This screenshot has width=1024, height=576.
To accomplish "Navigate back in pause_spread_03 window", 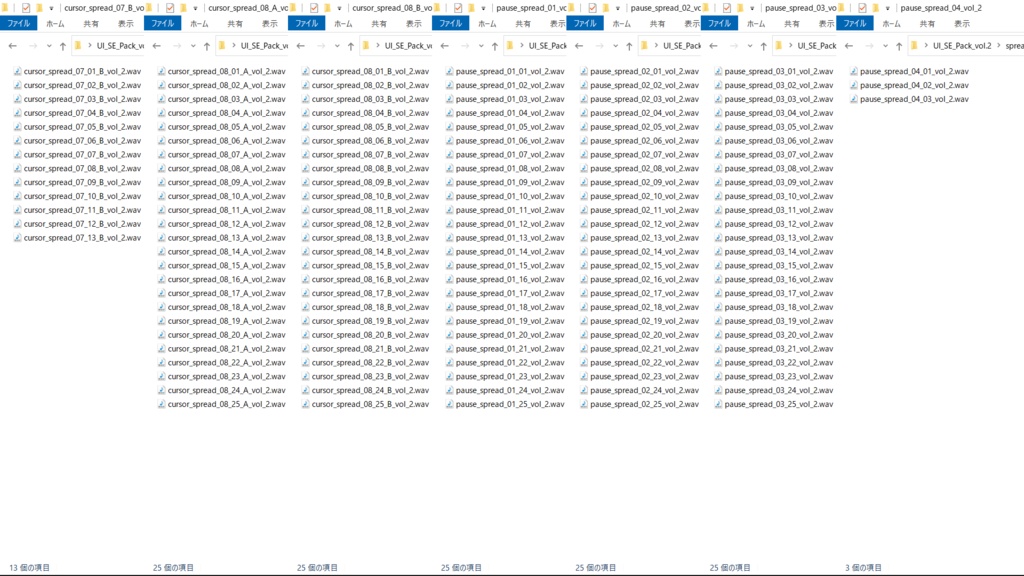I will pyautogui.click(x=713, y=46).
